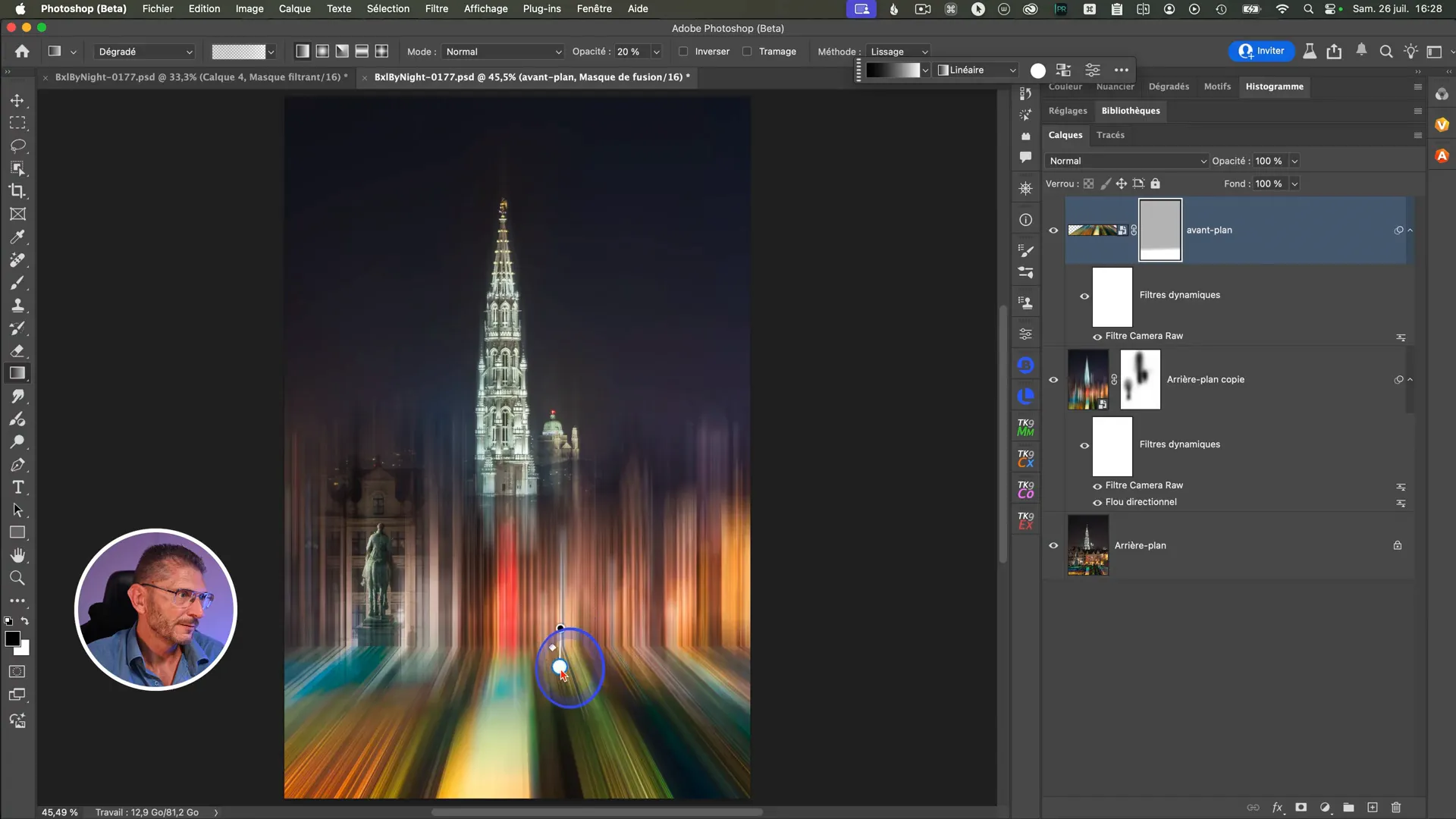Open the Opacité 20 % dropdown
The width and height of the screenshot is (1456, 819).
tap(656, 52)
